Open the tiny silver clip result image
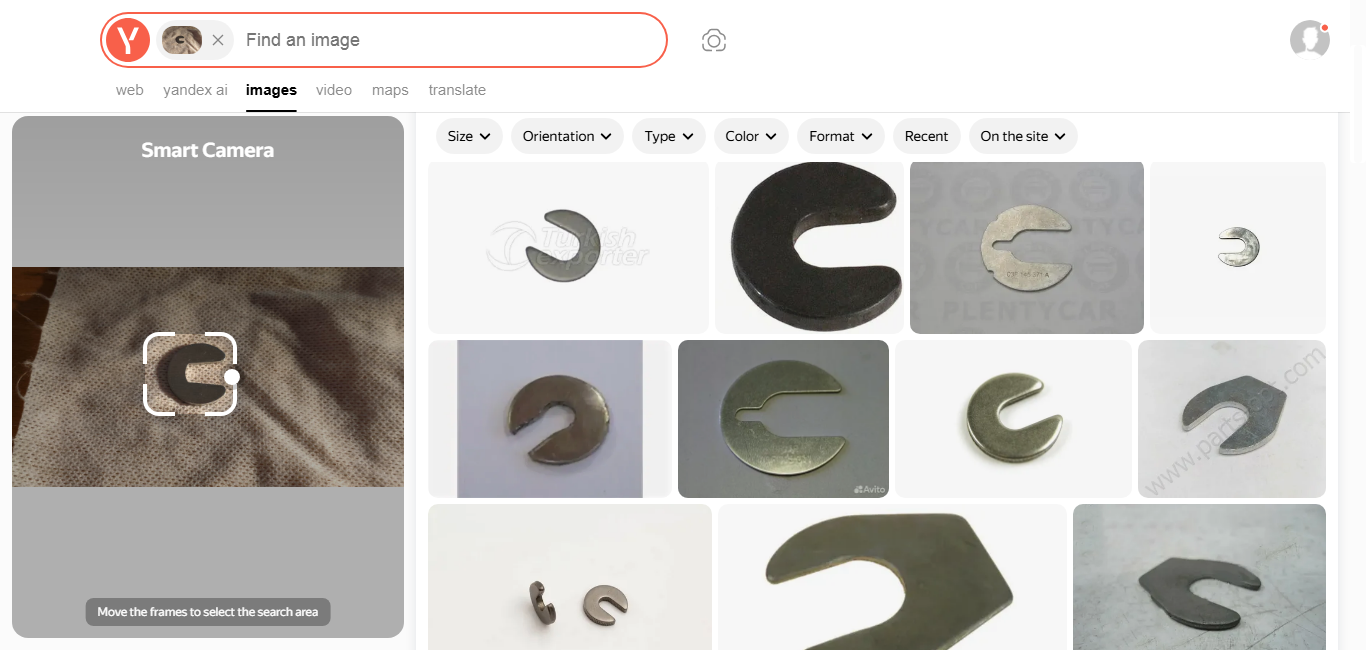Viewport: 1366px width, 650px height. point(1238,247)
